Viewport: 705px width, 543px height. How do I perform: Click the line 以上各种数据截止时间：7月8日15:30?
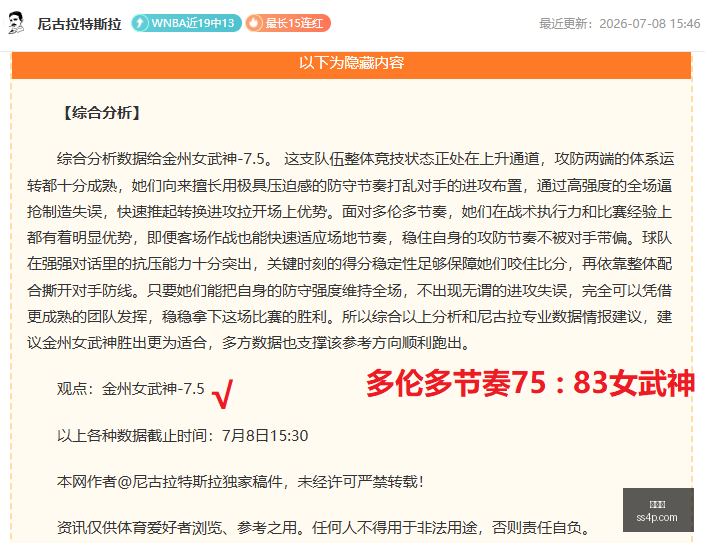183,436
